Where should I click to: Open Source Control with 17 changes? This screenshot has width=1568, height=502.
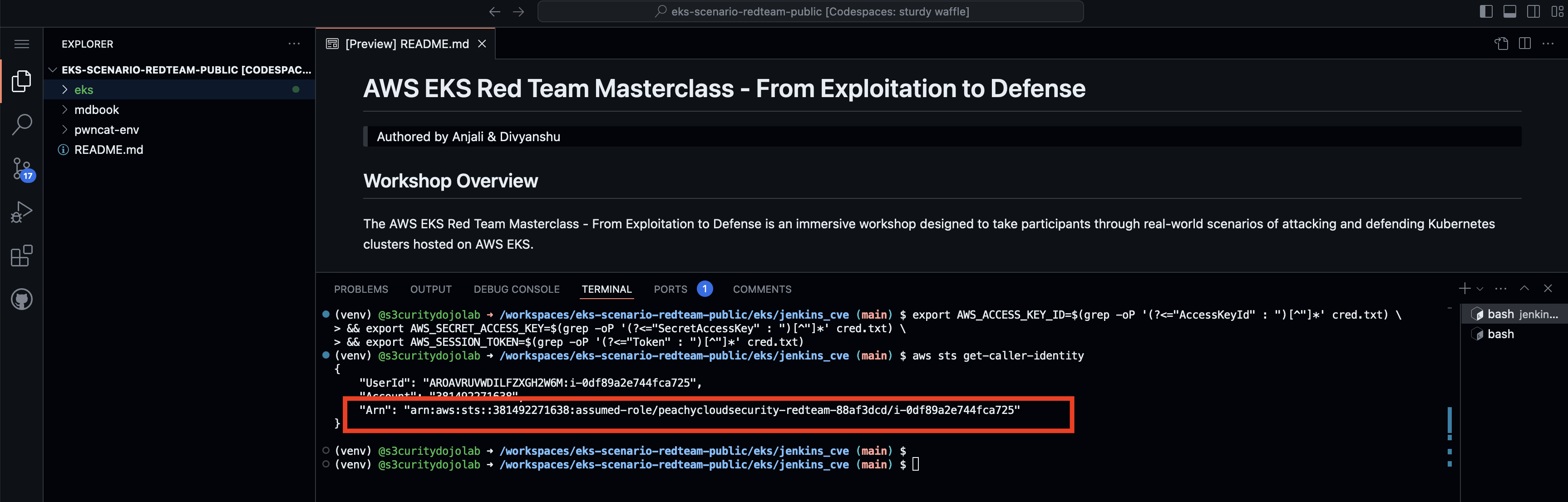tap(22, 168)
